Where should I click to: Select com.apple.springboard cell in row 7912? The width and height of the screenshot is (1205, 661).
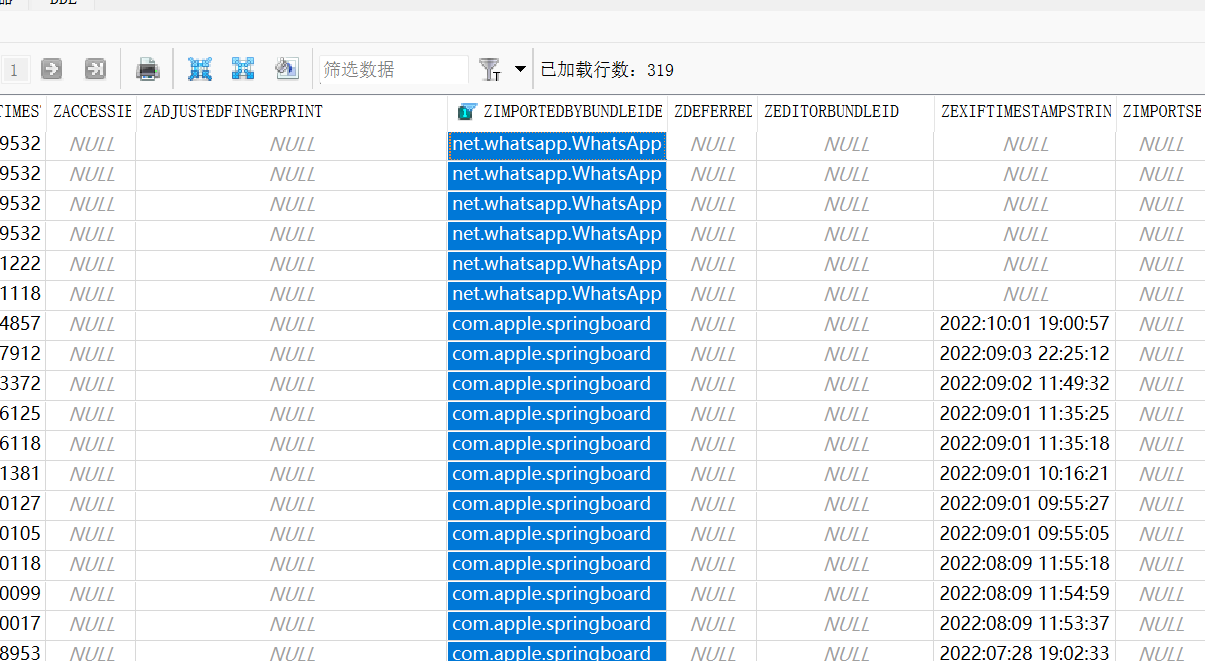tap(557, 354)
